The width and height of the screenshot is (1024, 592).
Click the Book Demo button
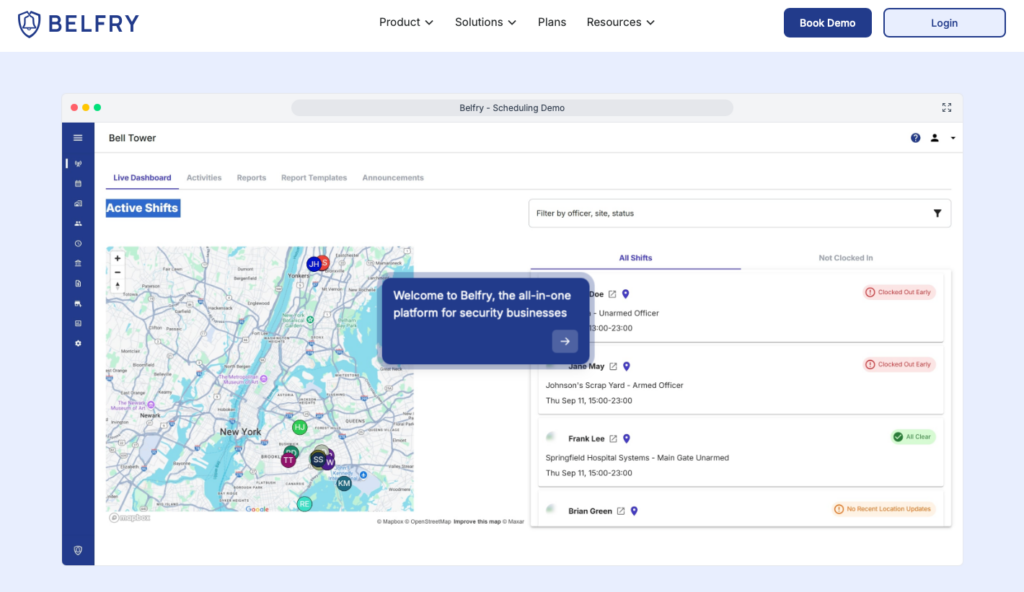(x=827, y=23)
